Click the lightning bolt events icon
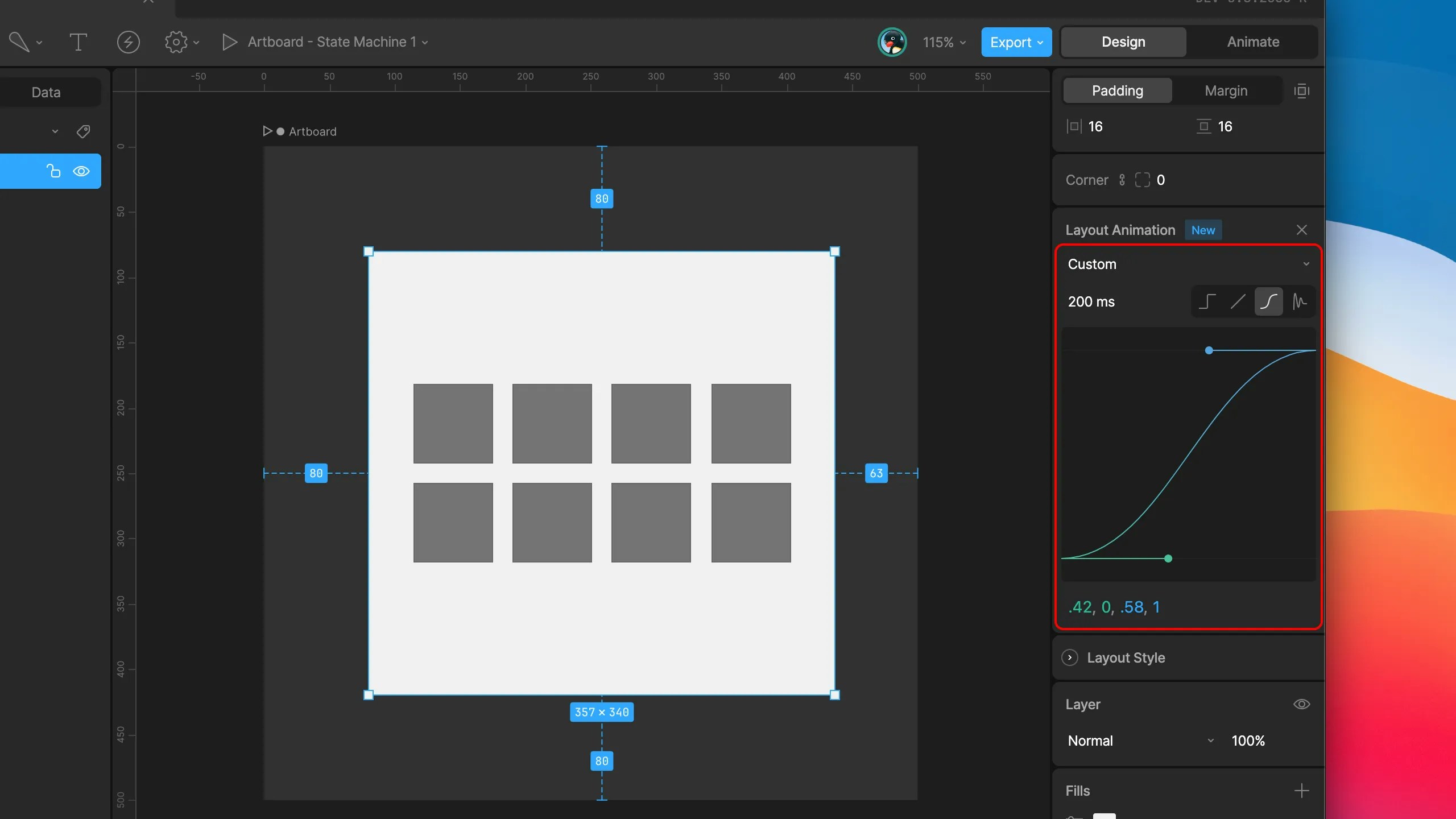Viewport: 1456px width, 819px height. [128, 42]
